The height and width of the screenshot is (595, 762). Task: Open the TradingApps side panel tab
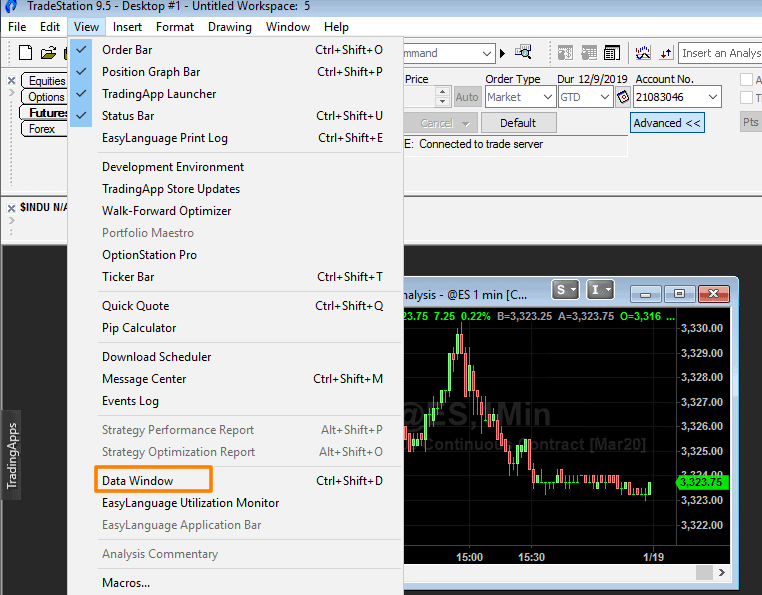tap(11, 455)
